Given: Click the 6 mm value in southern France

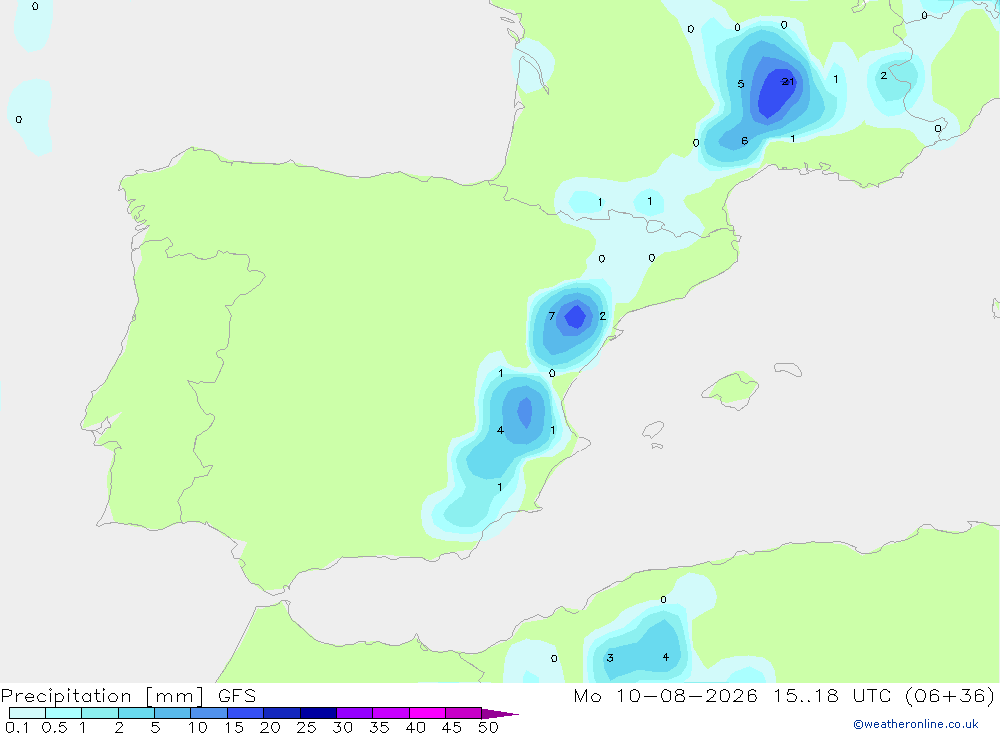Looking at the screenshot, I should 744,141.
